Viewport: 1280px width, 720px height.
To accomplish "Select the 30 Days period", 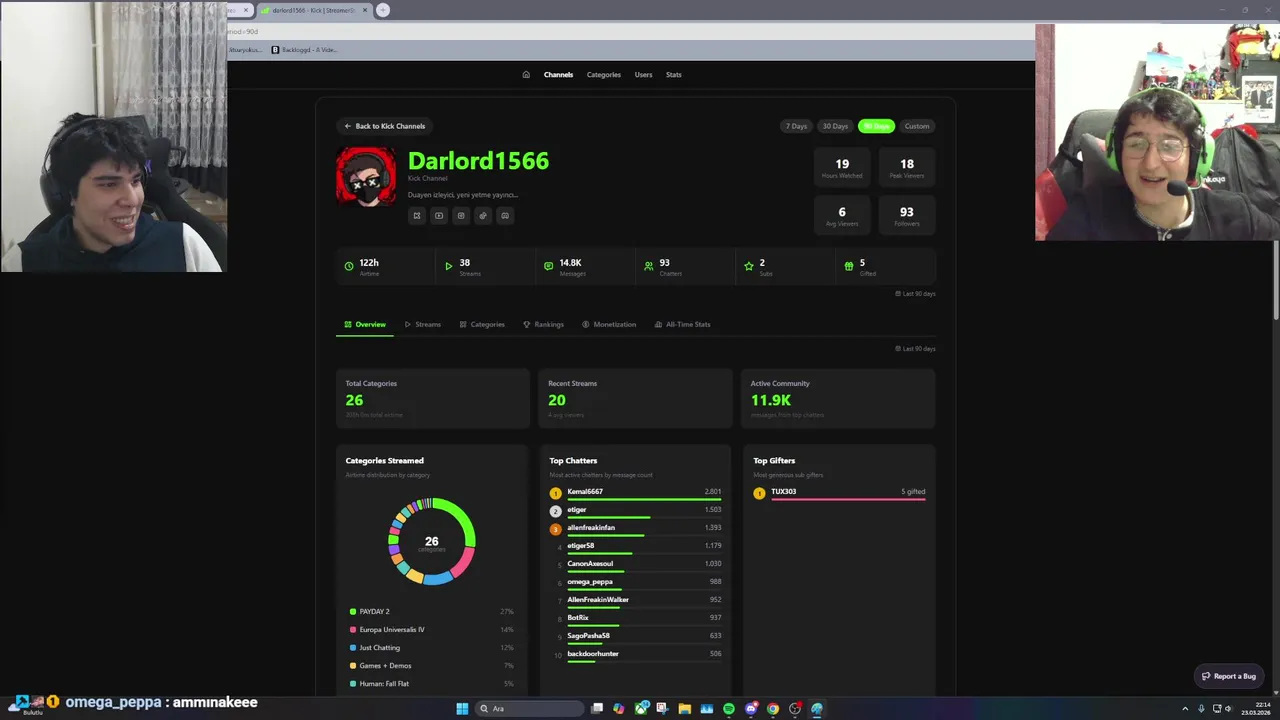I will tap(835, 126).
